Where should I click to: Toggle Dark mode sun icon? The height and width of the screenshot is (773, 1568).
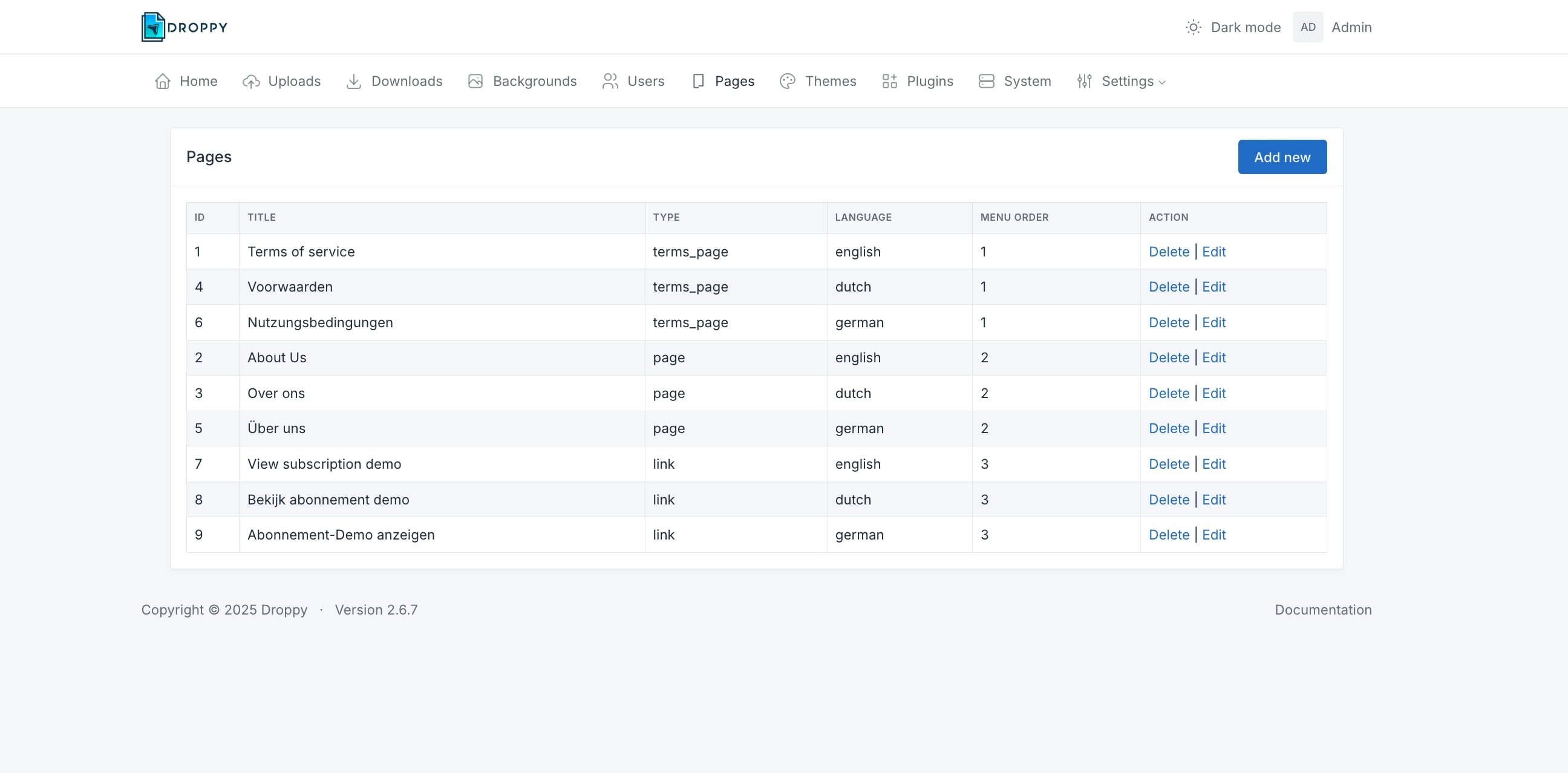[1193, 27]
